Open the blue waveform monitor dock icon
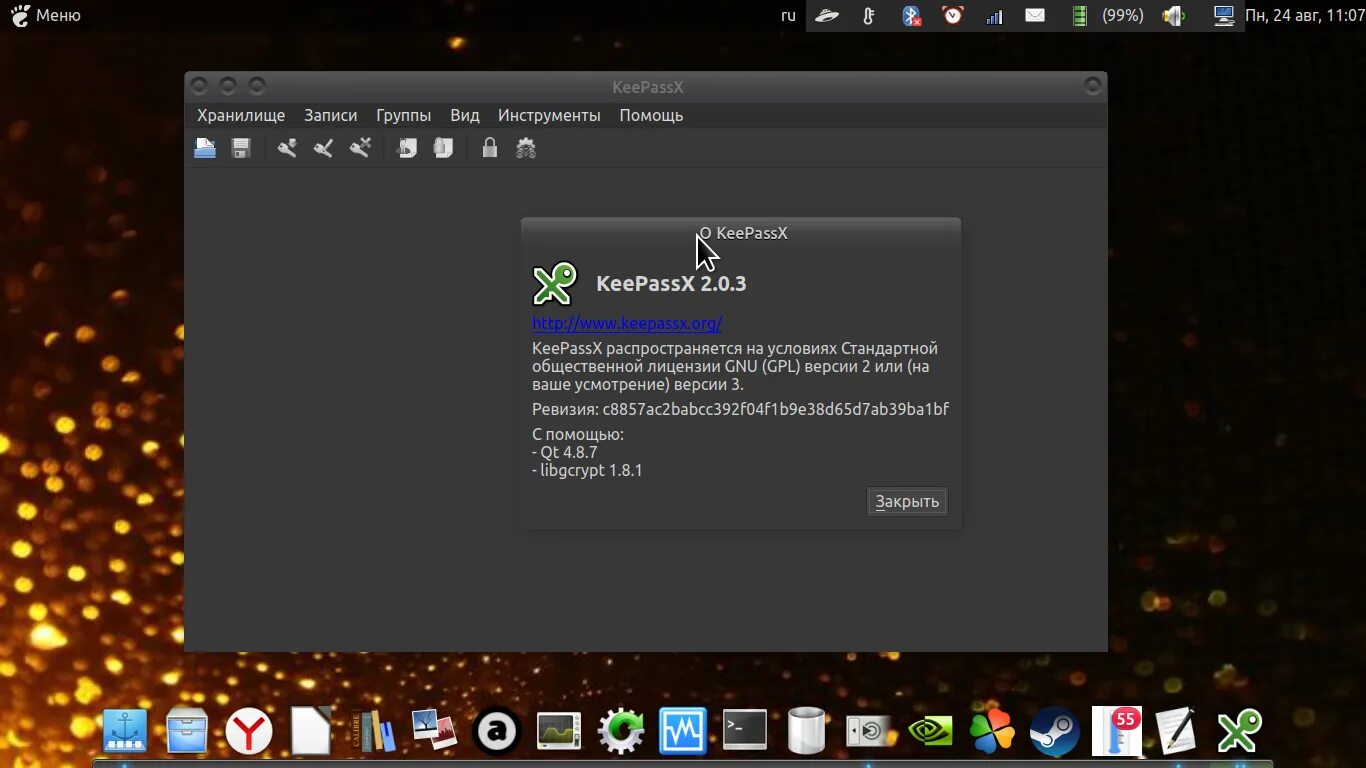The image size is (1366, 768). tap(682, 731)
